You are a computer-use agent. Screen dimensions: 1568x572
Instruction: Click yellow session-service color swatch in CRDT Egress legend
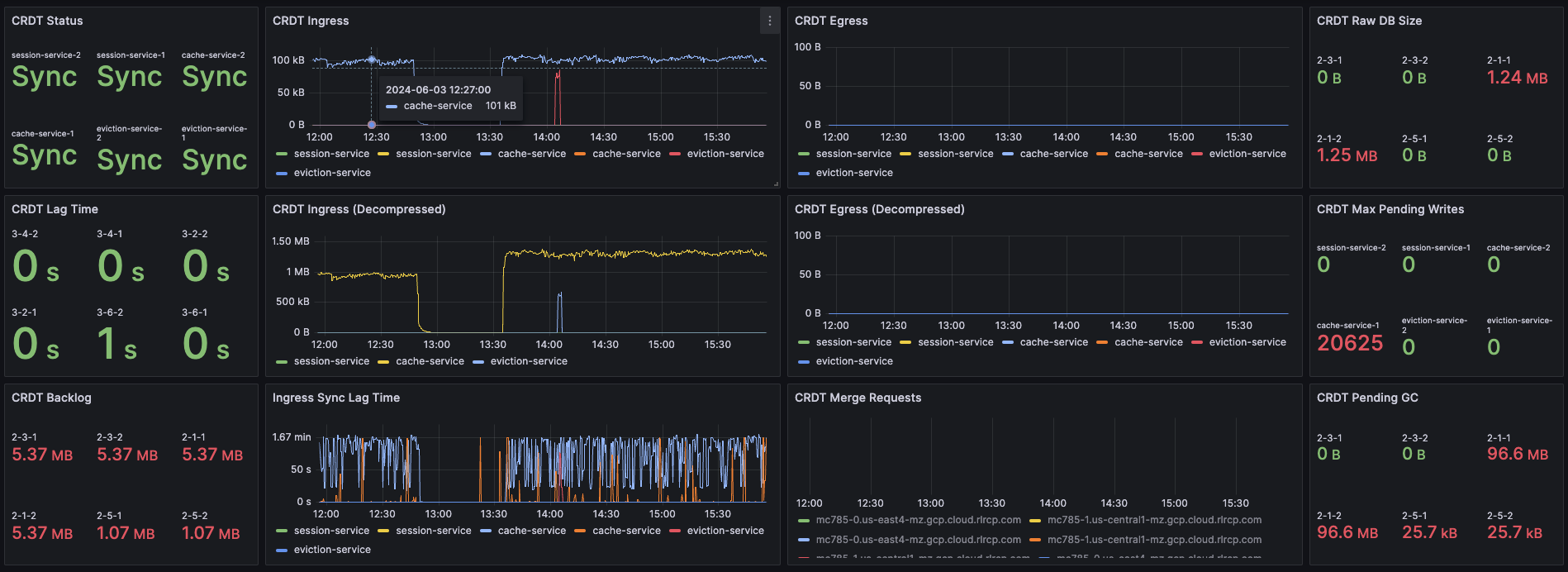point(905,155)
